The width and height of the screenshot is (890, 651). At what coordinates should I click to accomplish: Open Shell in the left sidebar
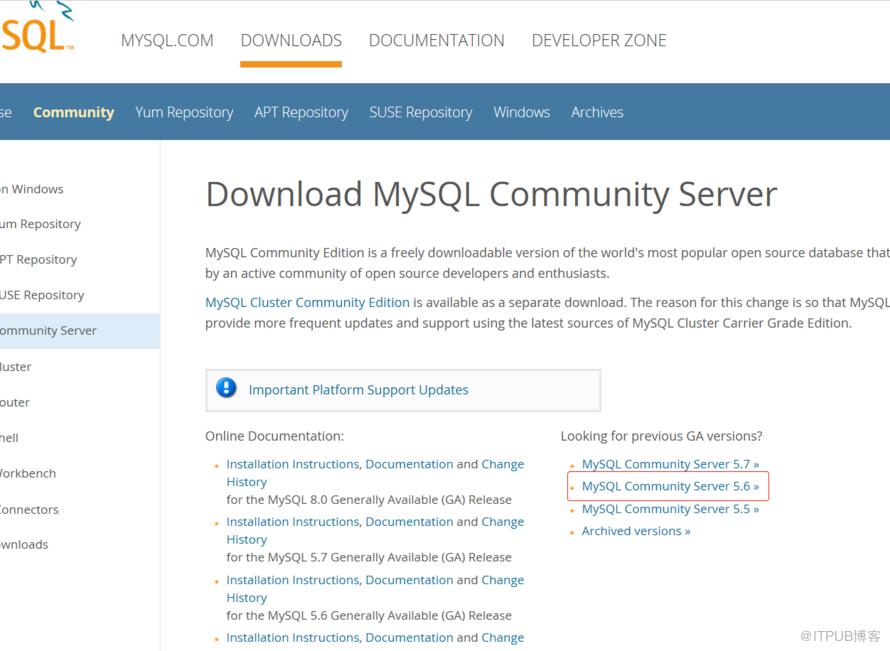pyautogui.click(x=9, y=438)
